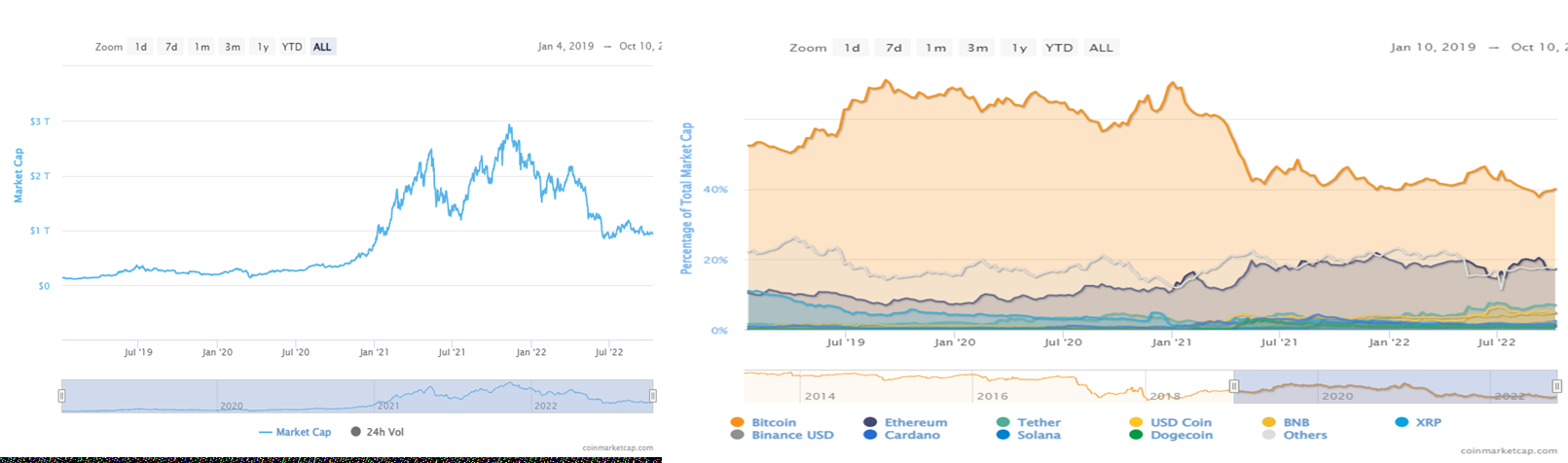Toggle the 24h Vol legend series
Image resolution: width=1568 pixels, height=463 pixels.
pyautogui.click(x=377, y=432)
